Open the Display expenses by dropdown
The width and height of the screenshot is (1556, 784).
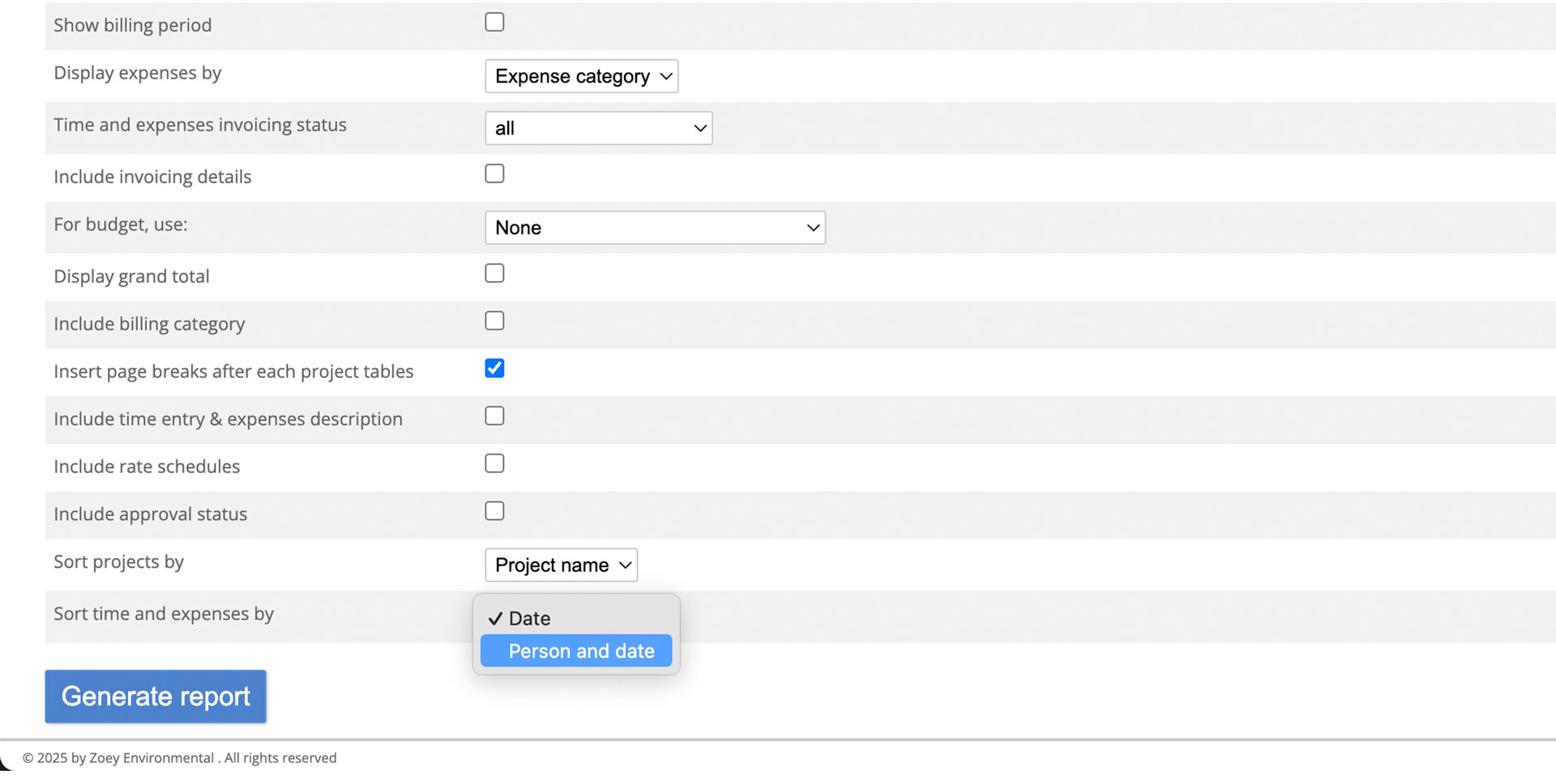click(x=580, y=76)
